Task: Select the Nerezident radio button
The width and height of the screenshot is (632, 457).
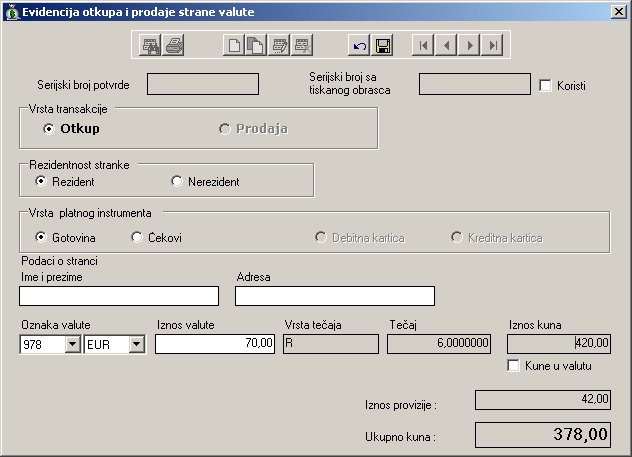Action: pos(177,181)
